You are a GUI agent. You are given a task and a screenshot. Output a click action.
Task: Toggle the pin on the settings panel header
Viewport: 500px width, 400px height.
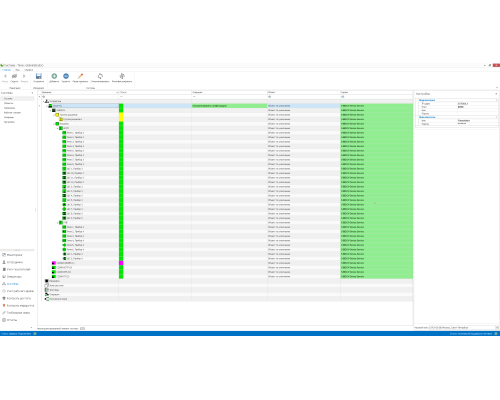coord(496,94)
